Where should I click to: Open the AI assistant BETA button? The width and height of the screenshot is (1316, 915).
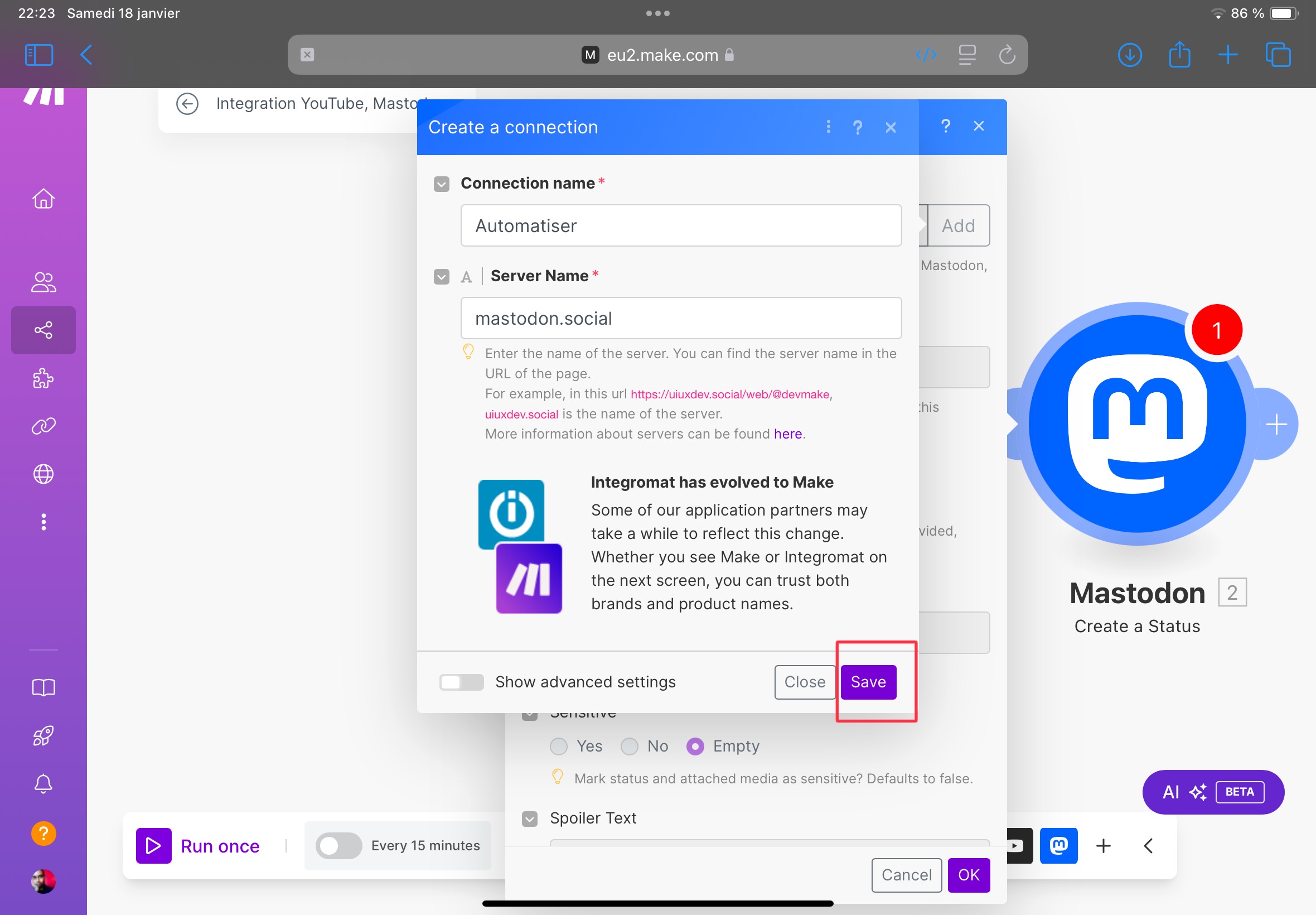click(x=1213, y=792)
